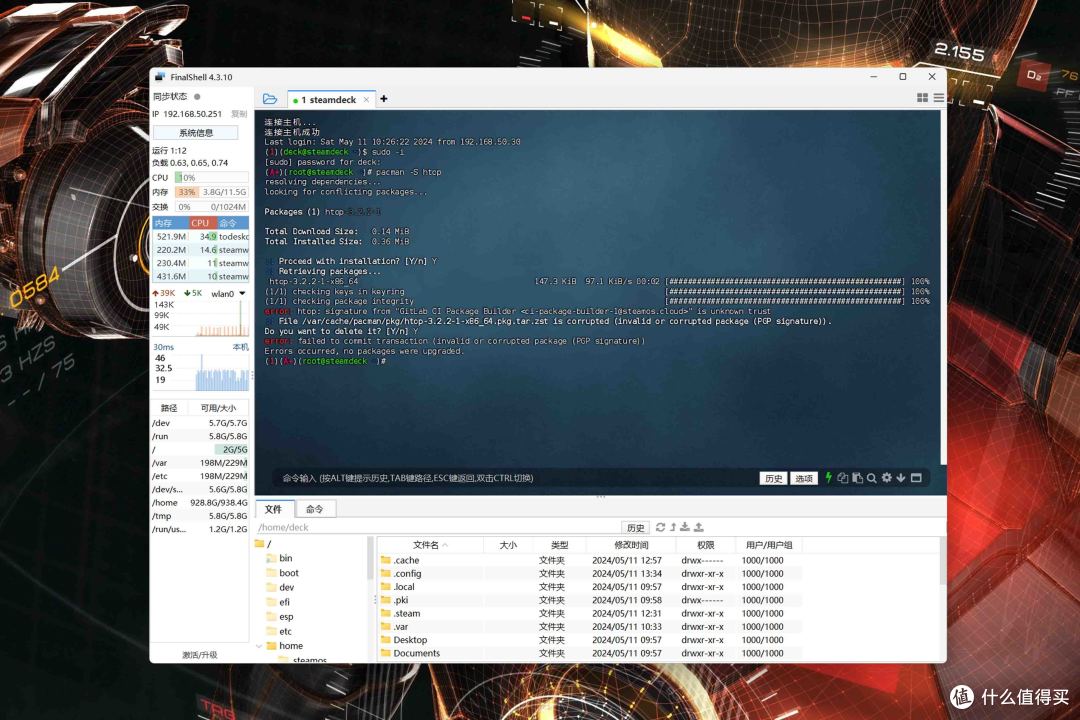
Task: Click the CPU usage progress bar
Action: coord(211,178)
